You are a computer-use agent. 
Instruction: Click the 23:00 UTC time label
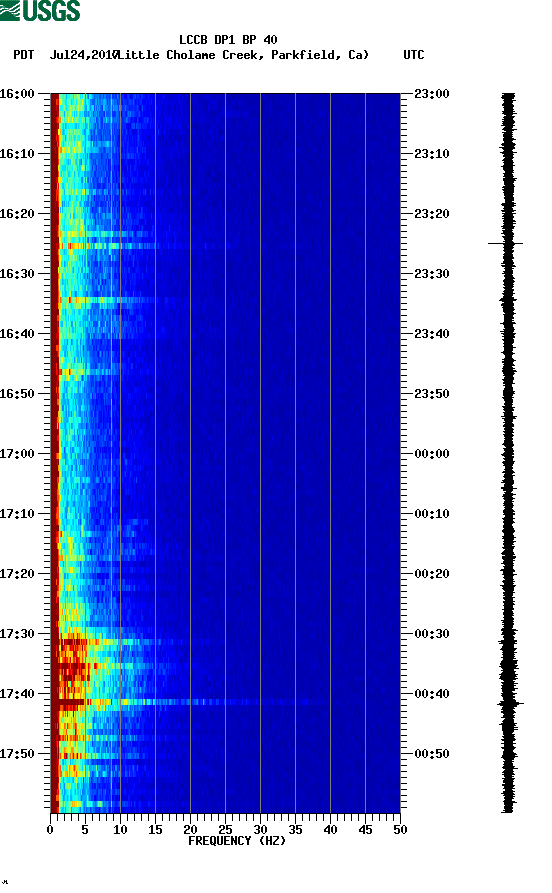(x=432, y=93)
